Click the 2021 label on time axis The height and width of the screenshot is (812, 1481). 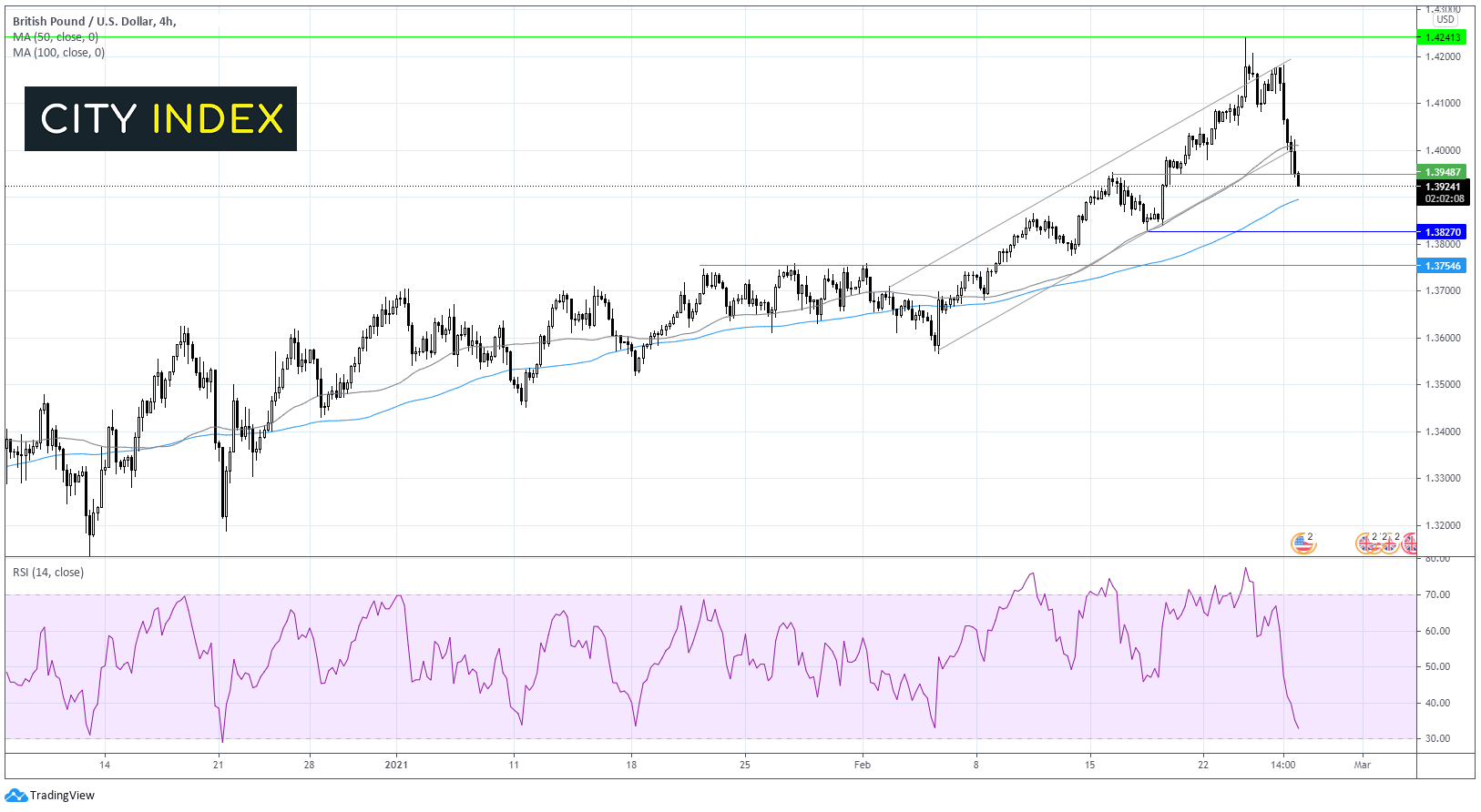pyautogui.click(x=396, y=765)
